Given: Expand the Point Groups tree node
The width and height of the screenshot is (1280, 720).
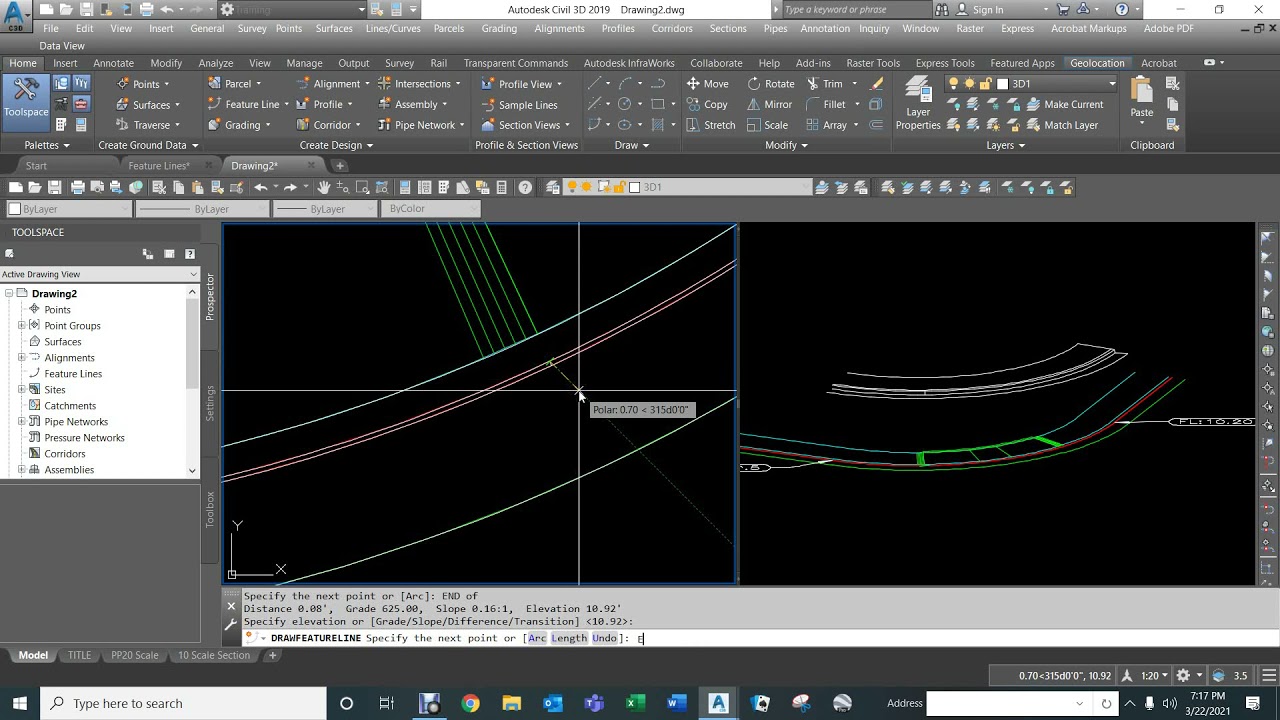Looking at the screenshot, I should (x=21, y=326).
